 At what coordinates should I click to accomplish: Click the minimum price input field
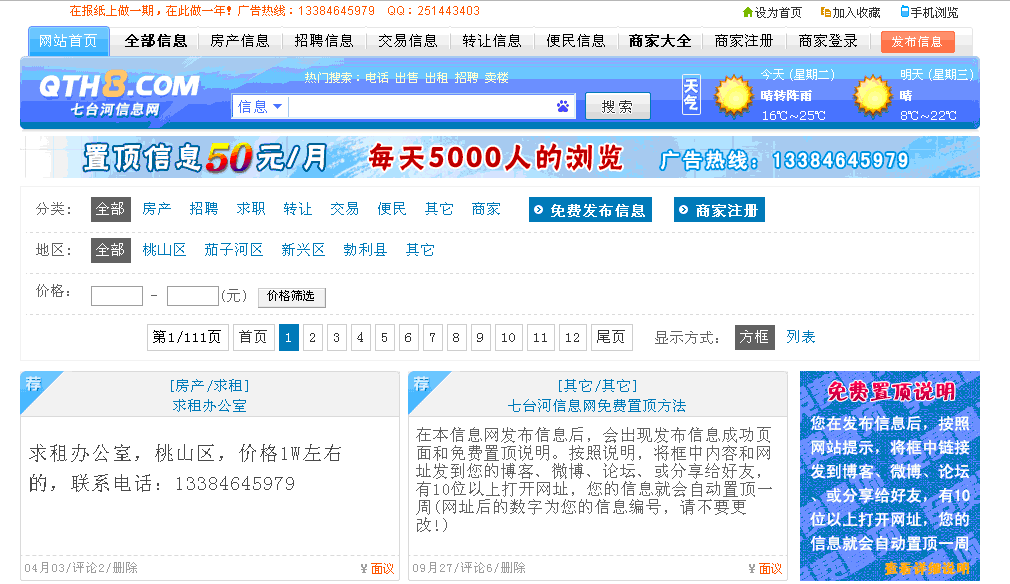[x=117, y=296]
